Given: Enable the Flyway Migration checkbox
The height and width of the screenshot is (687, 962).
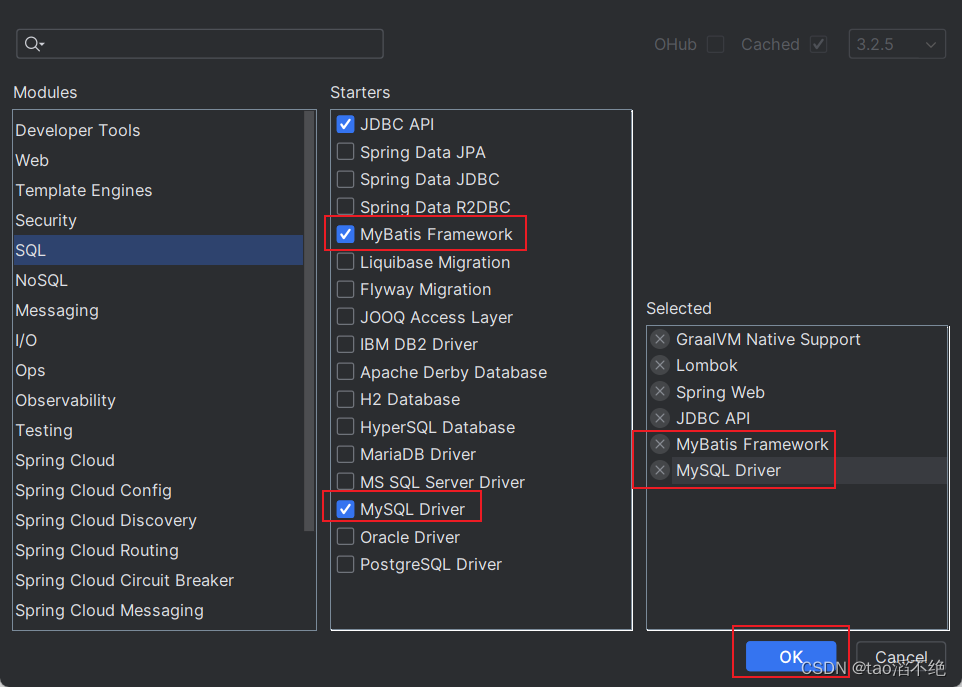Looking at the screenshot, I should 345,289.
